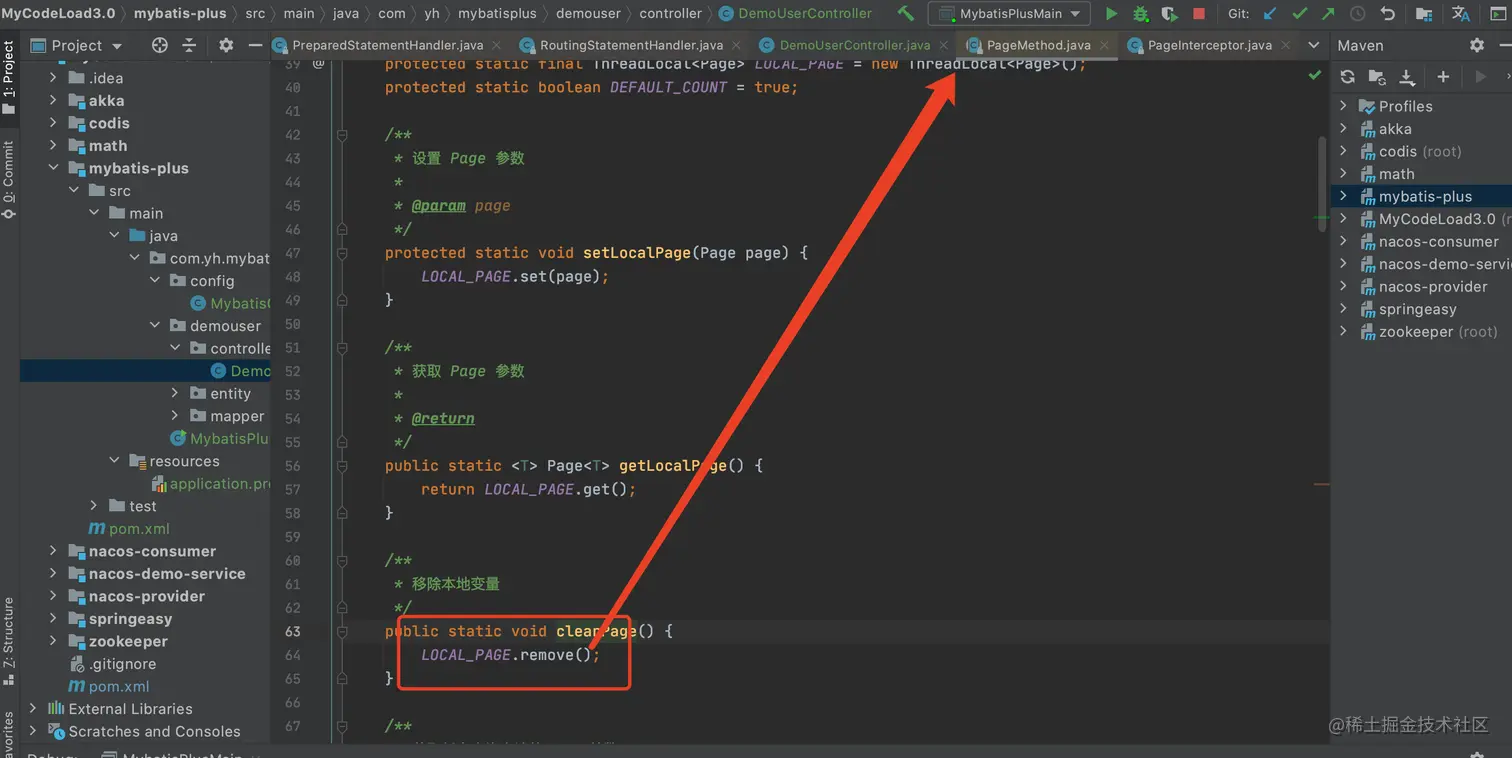Toggle code folding at line 63
Image resolution: width=1512 pixels, height=758 pixels.
coord(342,631)
